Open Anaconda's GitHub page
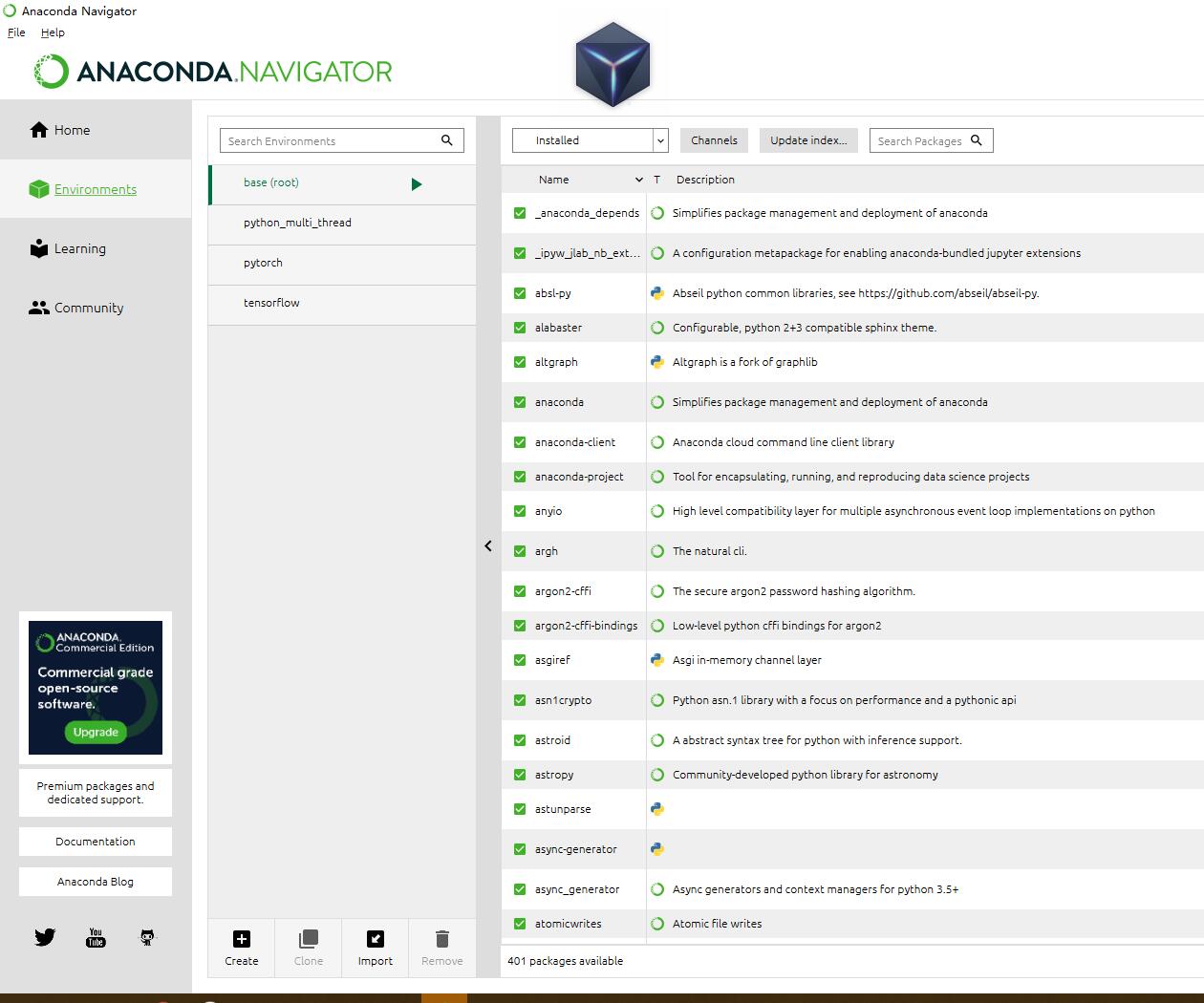This screenshot has width=1204, height=1003. pyautogui.click(x=147, y=937)
